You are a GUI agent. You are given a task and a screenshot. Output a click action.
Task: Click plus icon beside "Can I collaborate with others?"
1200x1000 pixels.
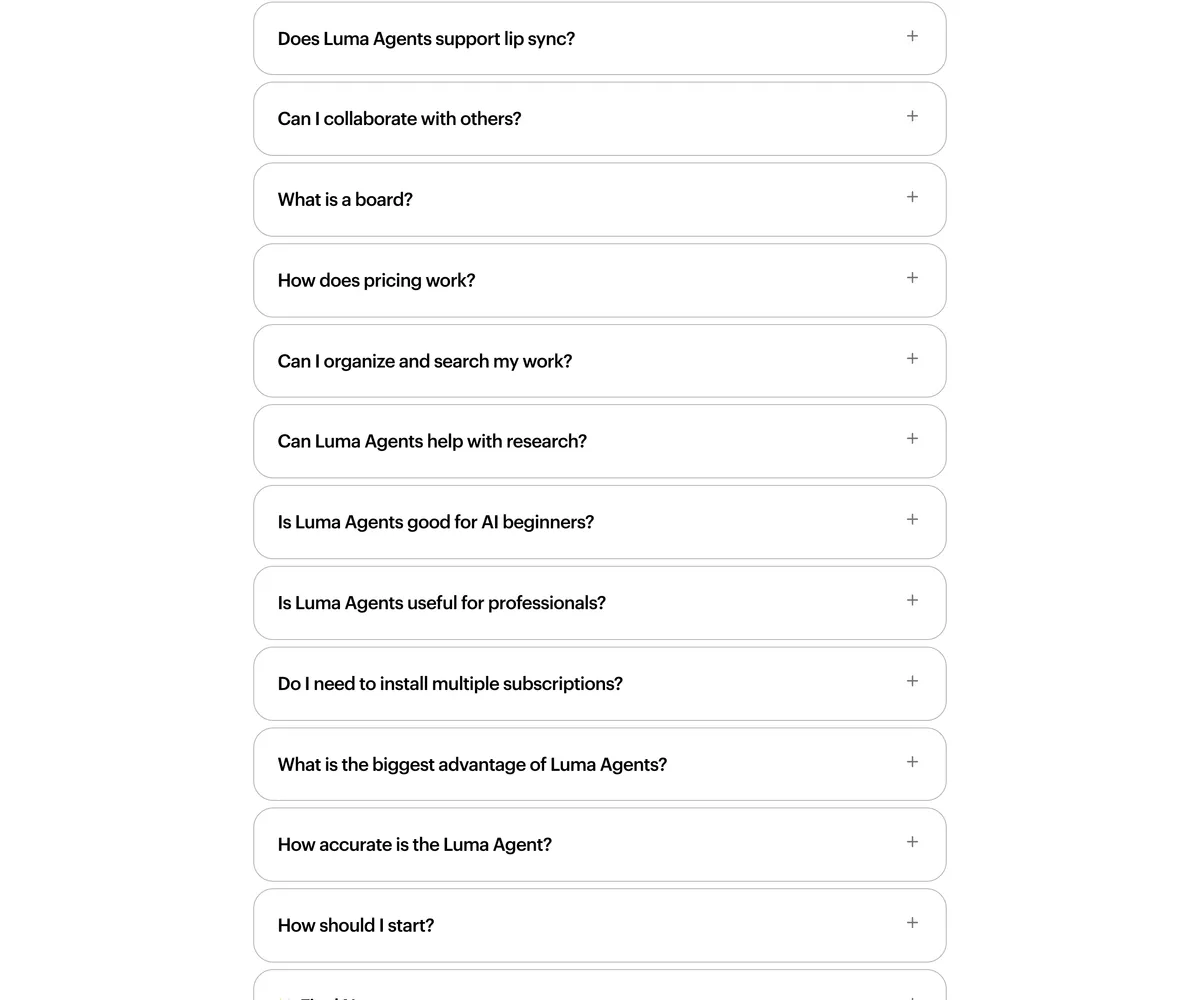click(912, 116)
